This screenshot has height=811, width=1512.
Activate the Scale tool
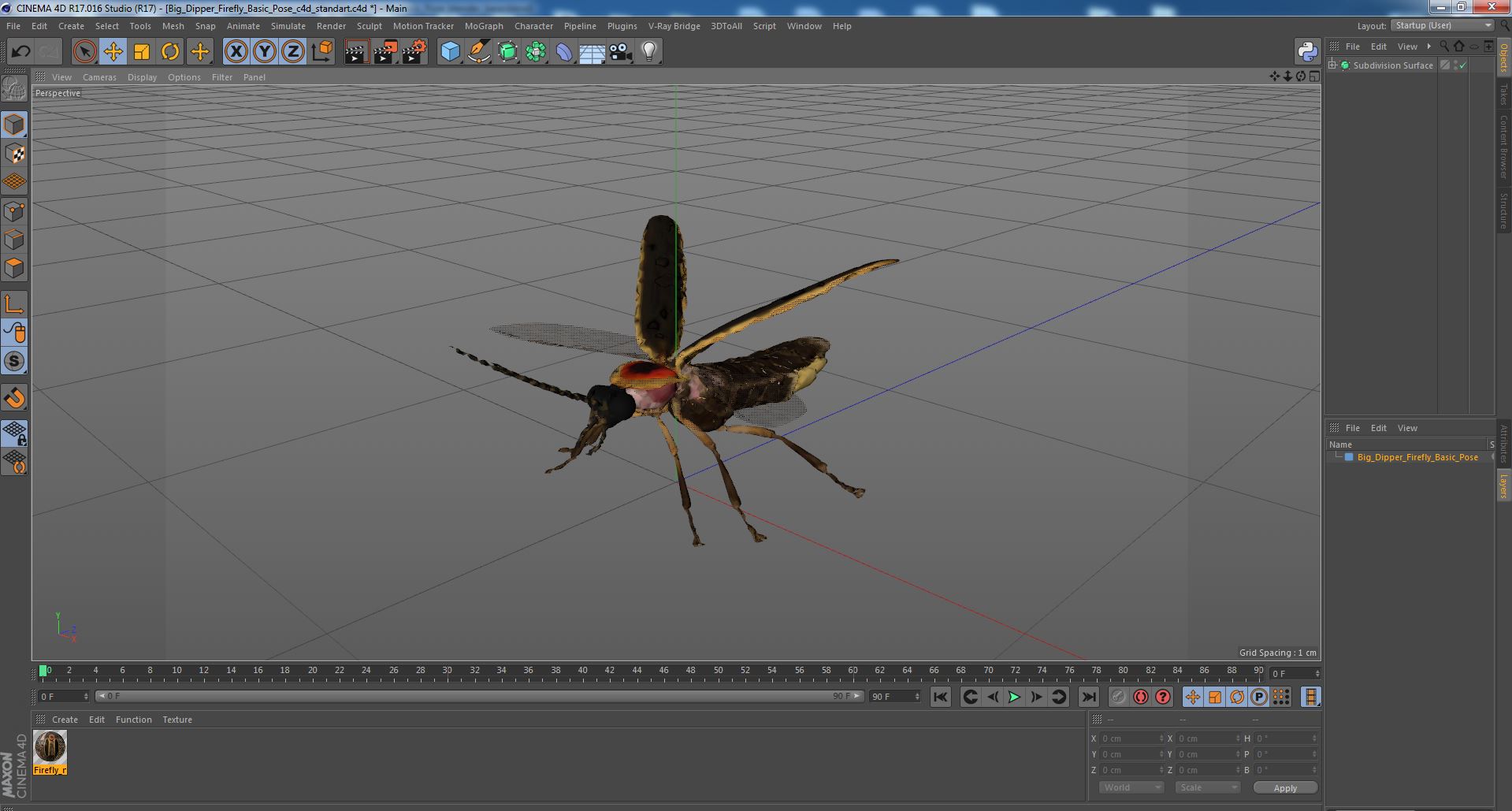point(142,52)
